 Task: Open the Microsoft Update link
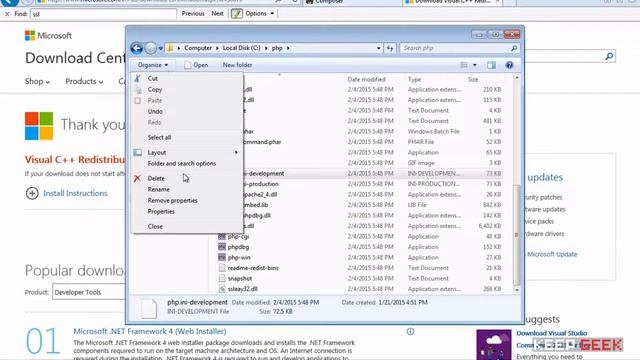(x=552, y=254)
